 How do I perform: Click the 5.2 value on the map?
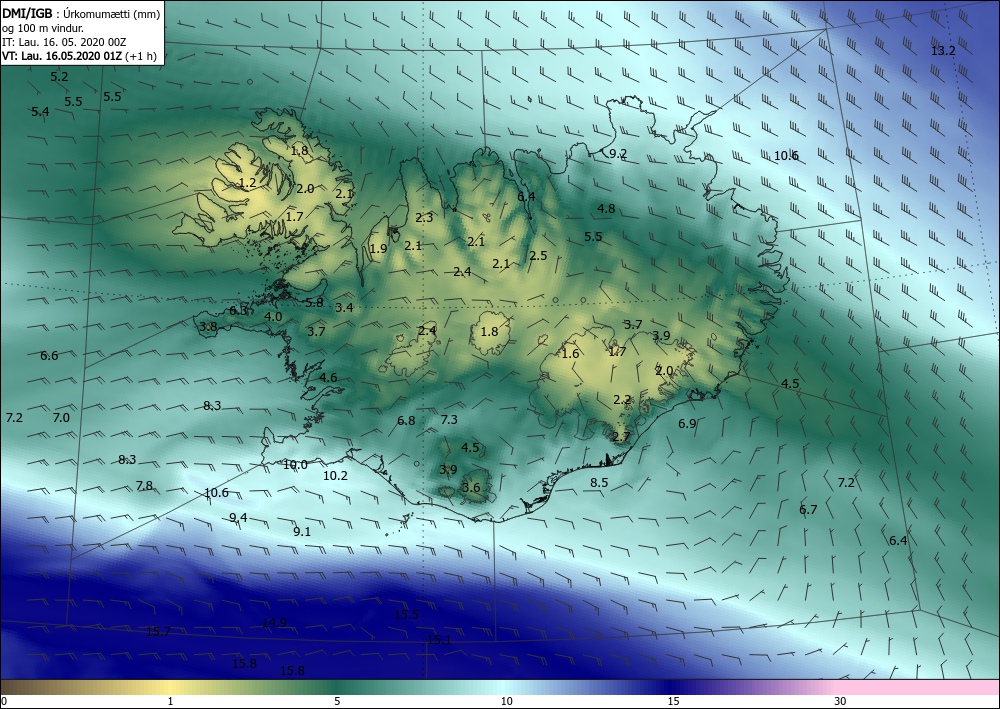point(59,77)
